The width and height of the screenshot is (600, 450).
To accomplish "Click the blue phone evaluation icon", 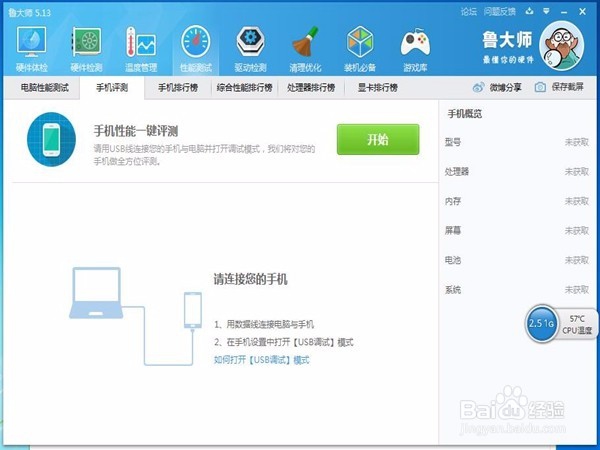I will tap(51, 139).
